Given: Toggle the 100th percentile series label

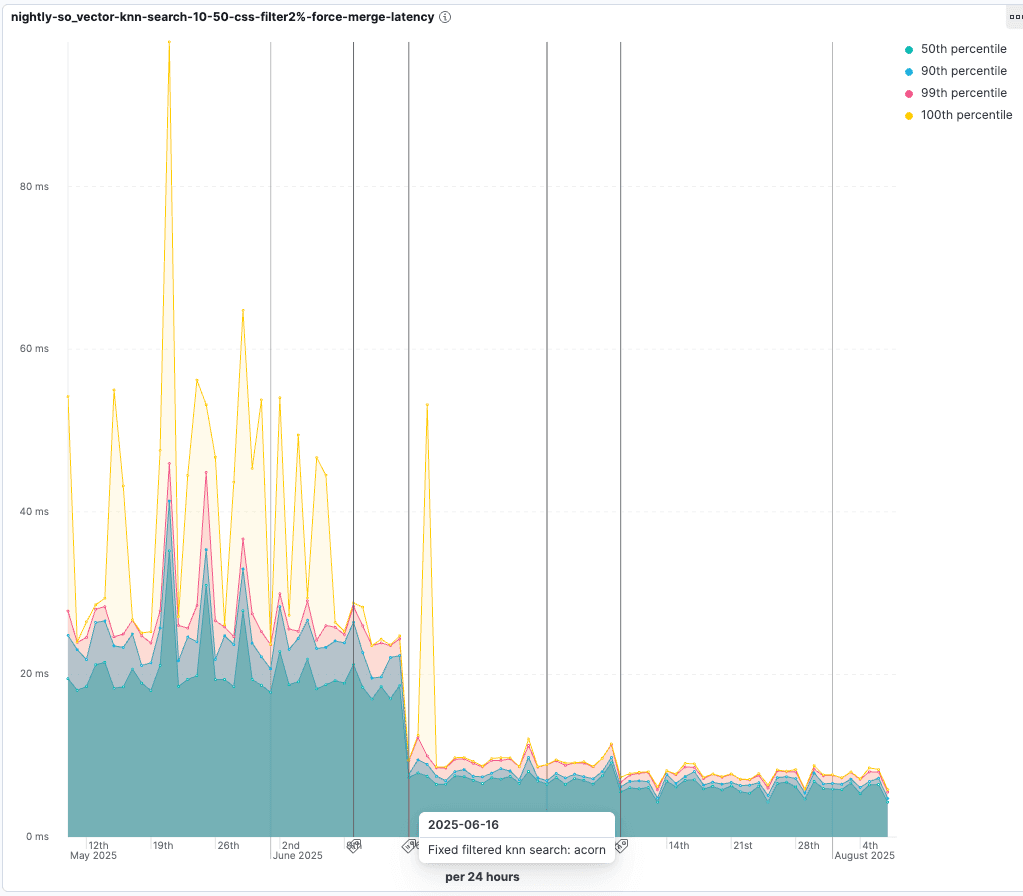Looking at the screenshot, I should coord(966,115).
